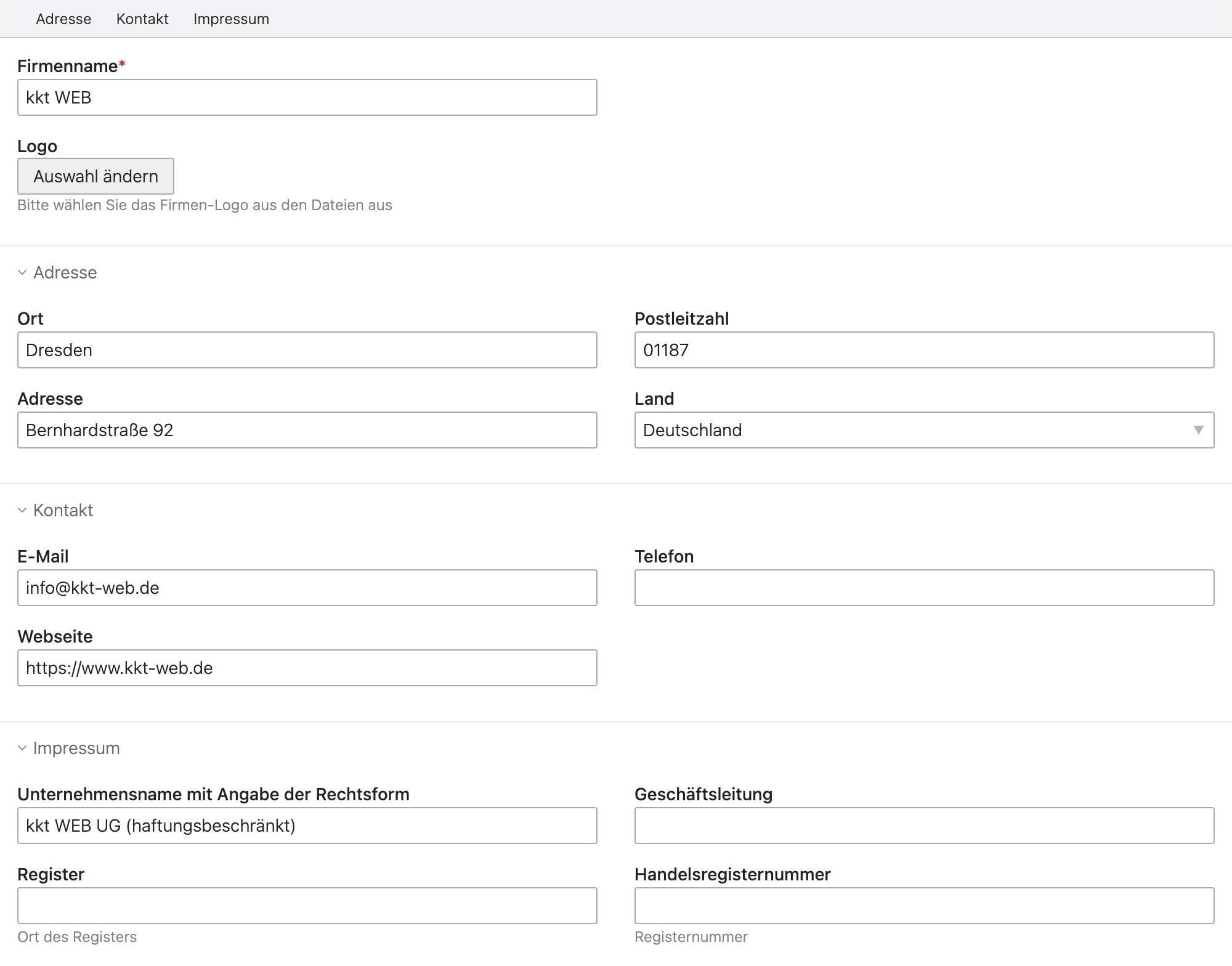Collapse the Impressum section chevron
1232x966 pixels.
coord(22,748)
